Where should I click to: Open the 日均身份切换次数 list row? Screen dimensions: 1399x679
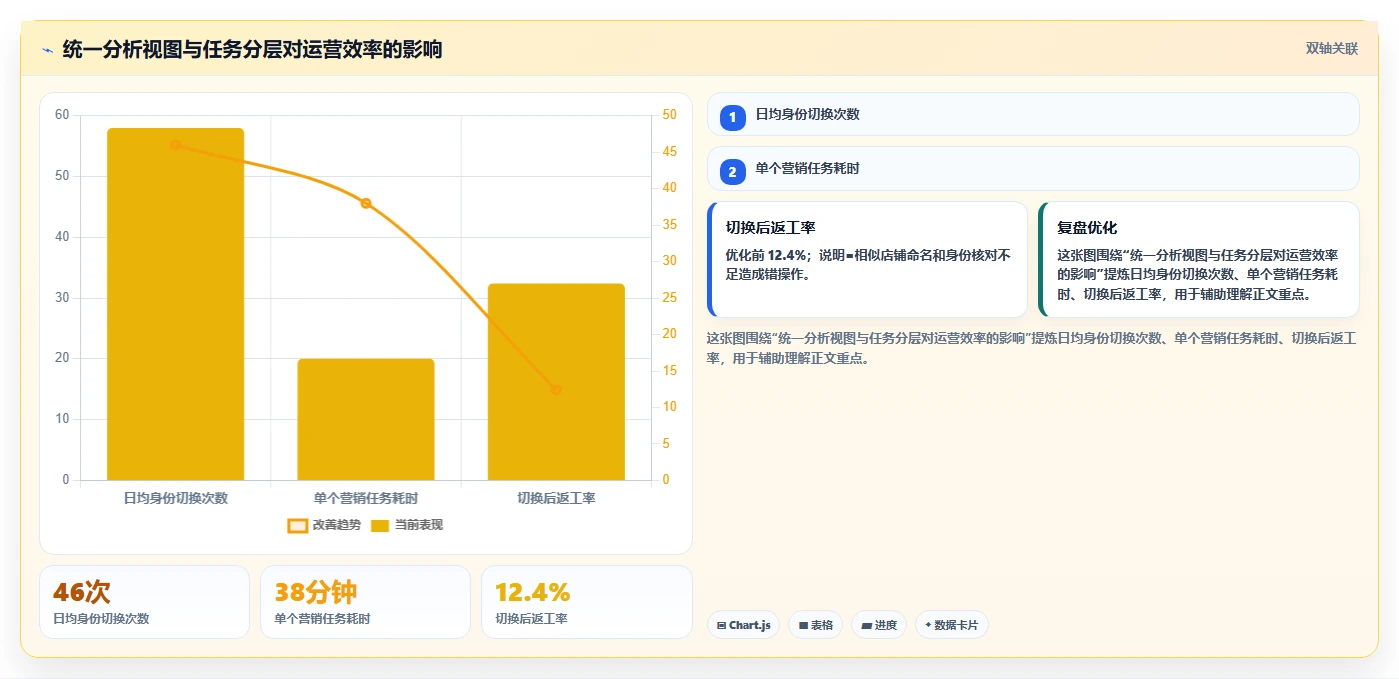point(1033,114)
